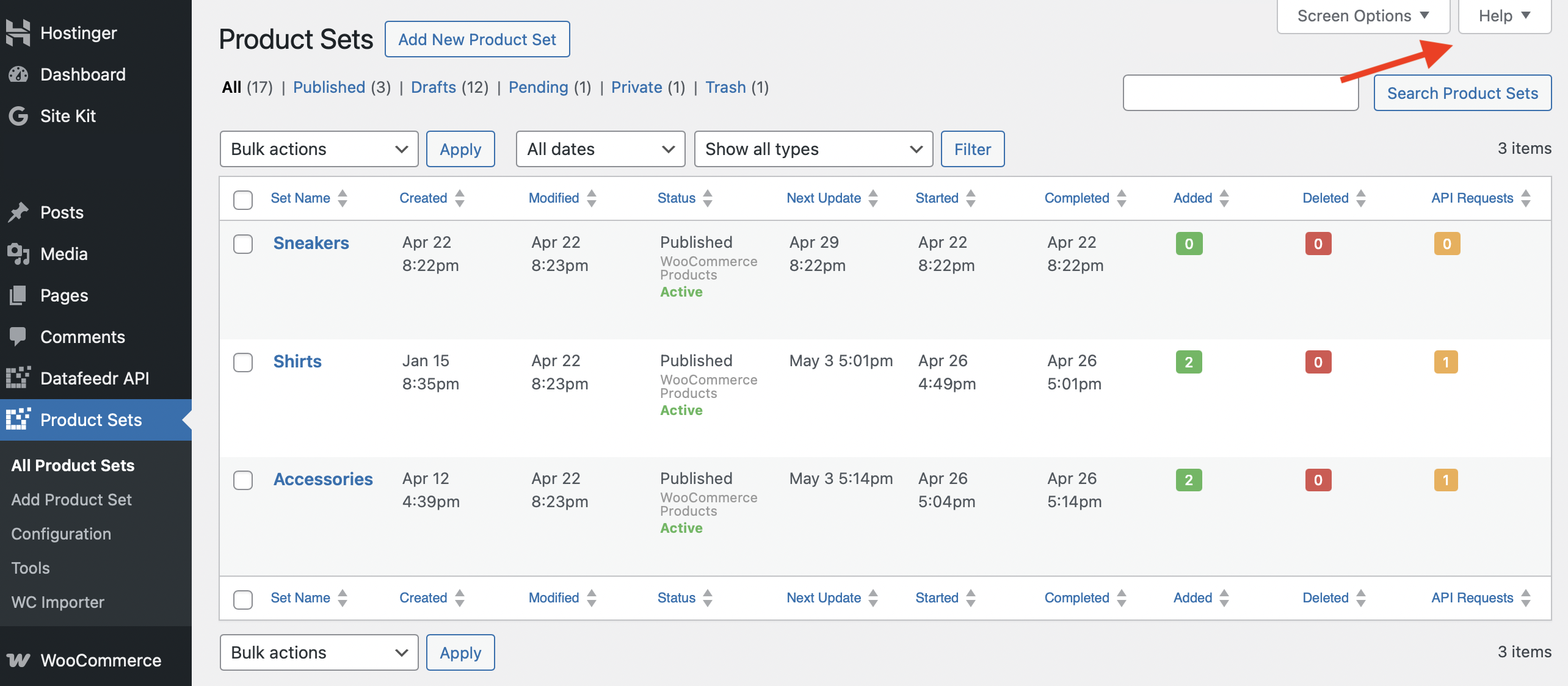1568x686 pixels.
Task: Click the Product Sets pixel icon
Action: 18,419
